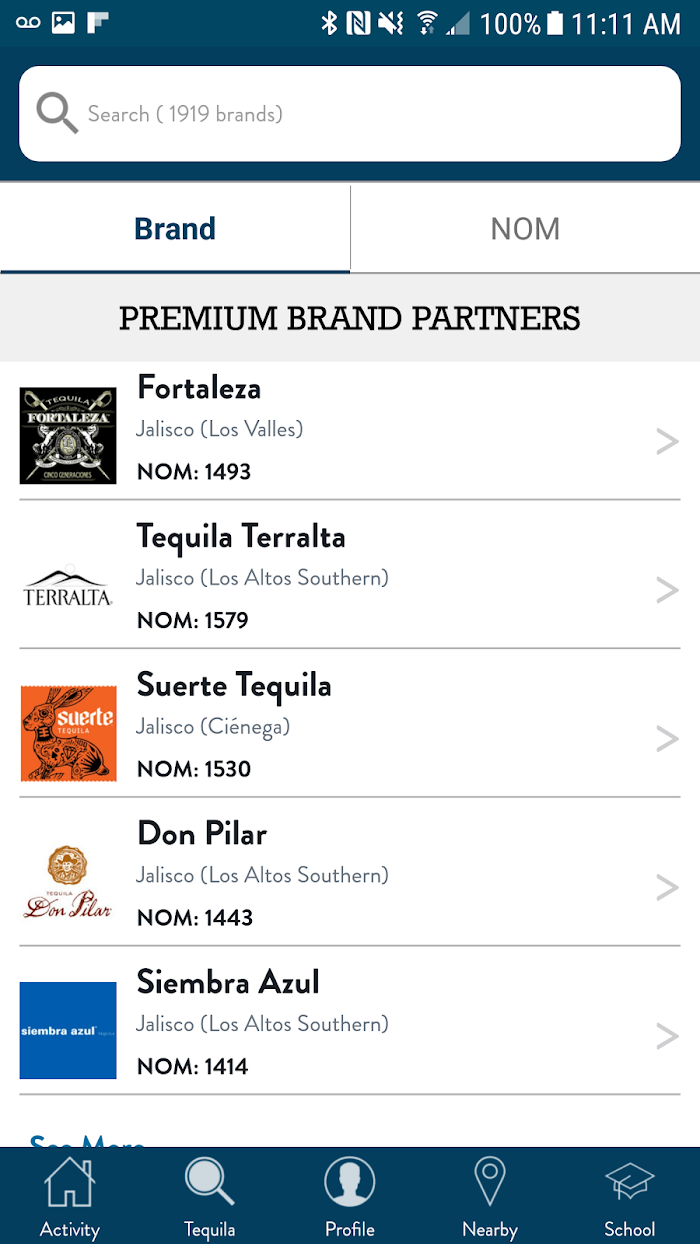Click the search magnifier icon

[x=57, y=113]
